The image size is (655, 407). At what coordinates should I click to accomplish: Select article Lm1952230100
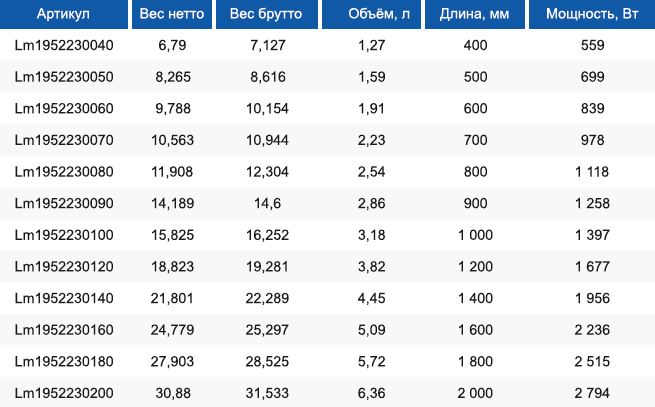coord(64,235)
